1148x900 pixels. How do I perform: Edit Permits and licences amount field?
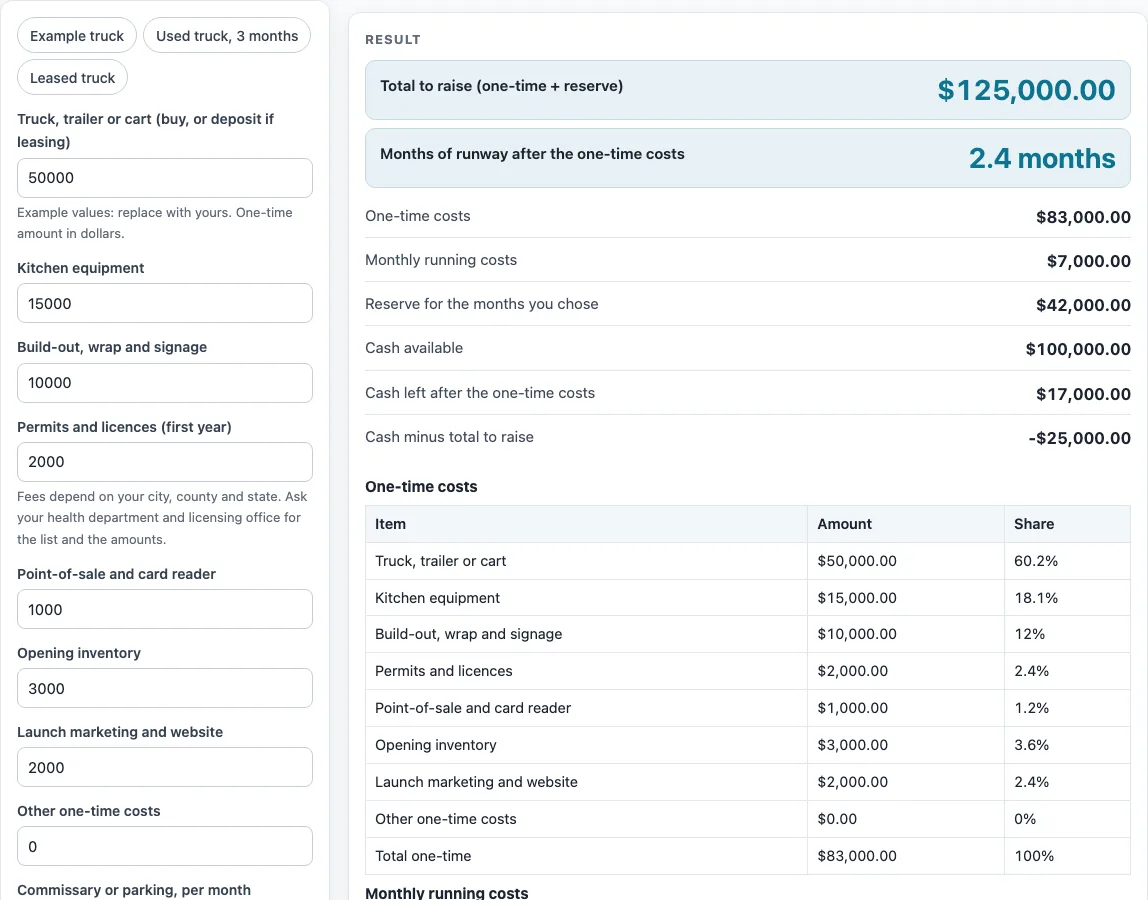tap(165, 462)
